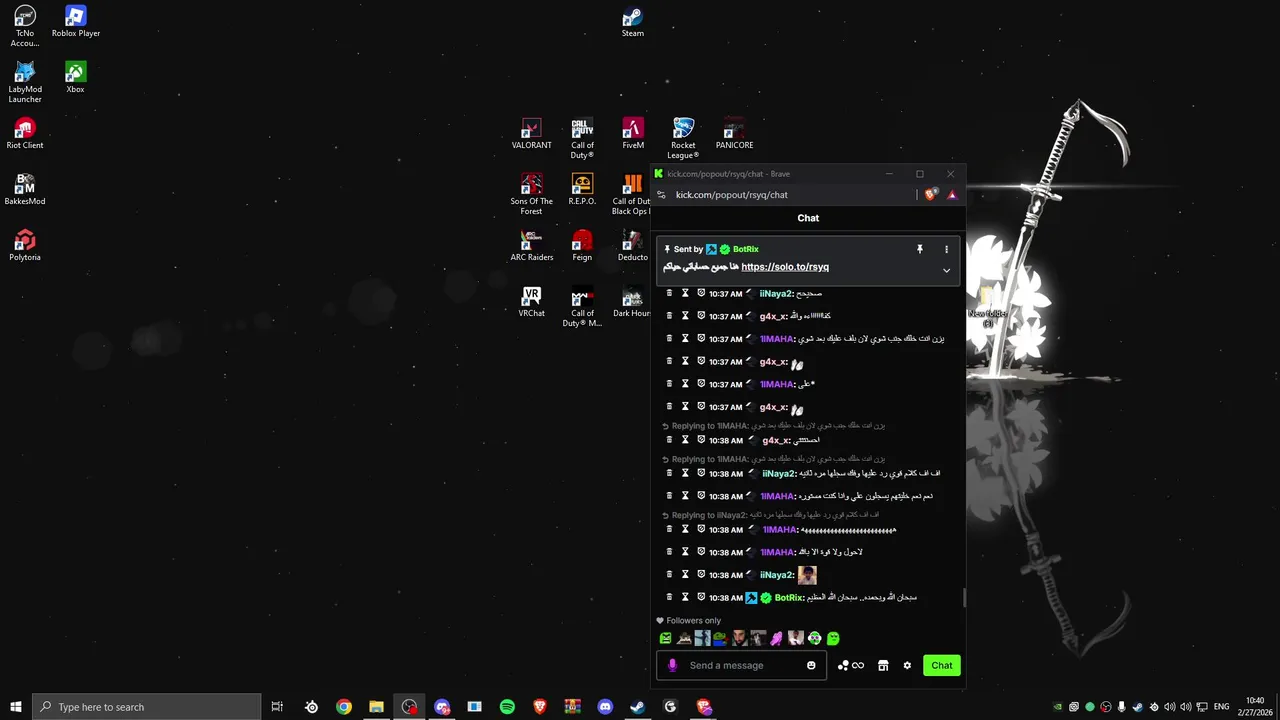
Task: Unpin message using pin icon in pinned banner
Action: click(x=920, y=249)
